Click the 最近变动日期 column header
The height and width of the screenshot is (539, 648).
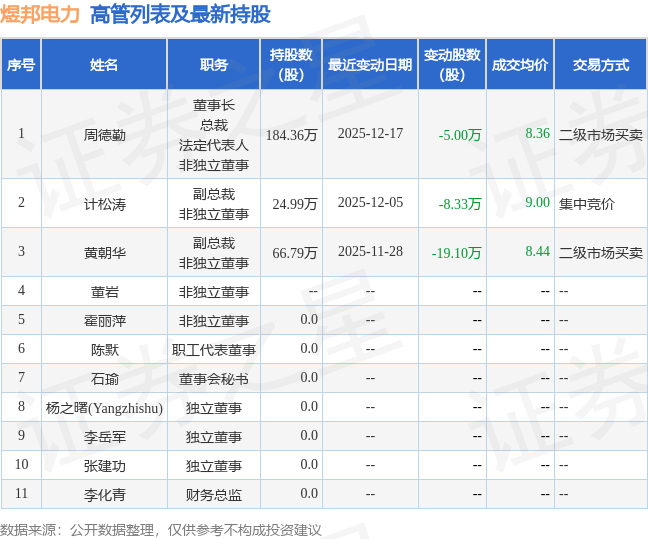point(370,64)
